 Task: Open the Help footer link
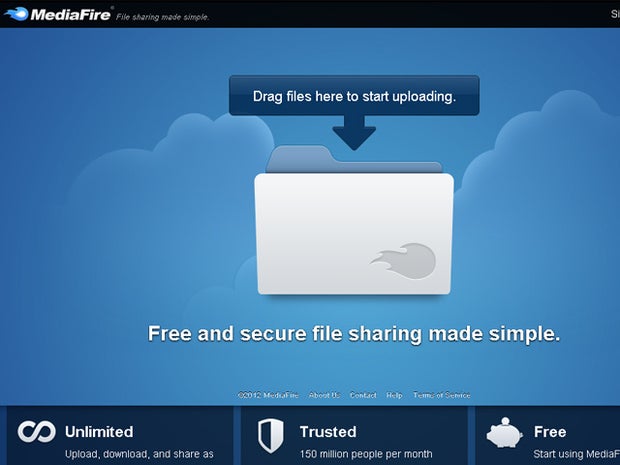click(x=395, y=395)
